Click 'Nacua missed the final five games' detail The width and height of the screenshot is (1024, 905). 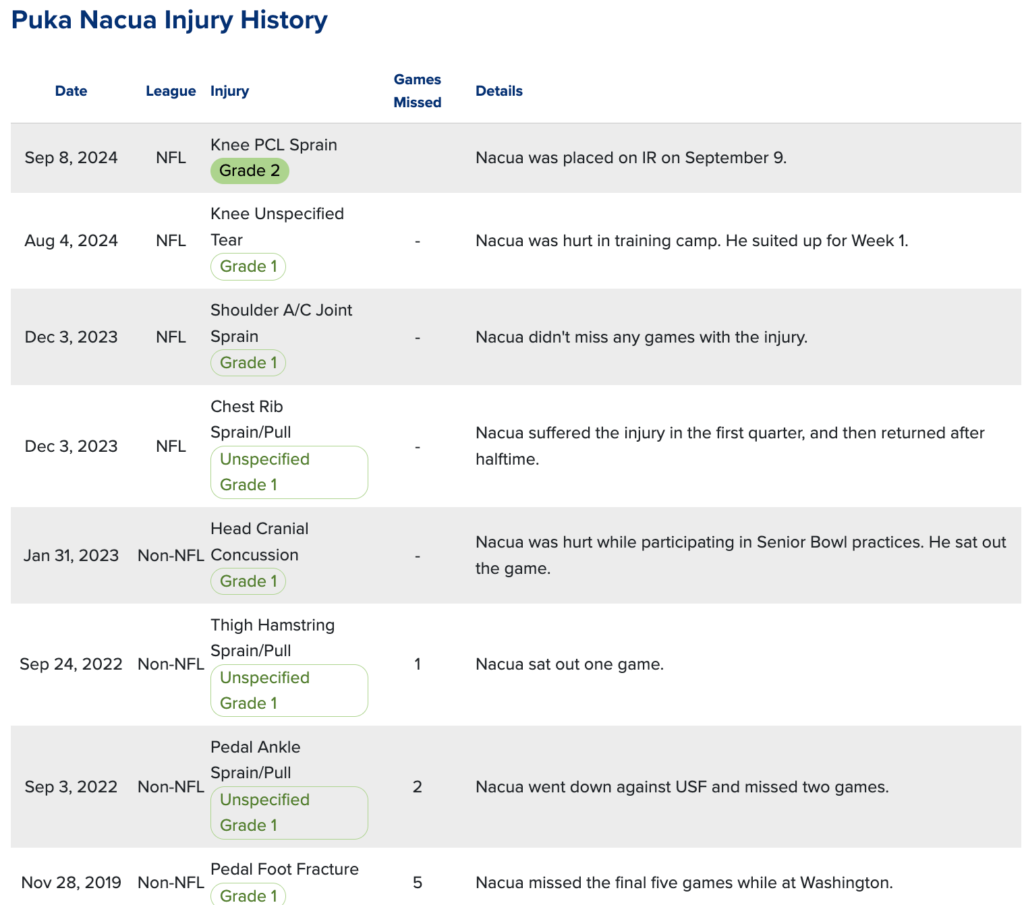684,883
